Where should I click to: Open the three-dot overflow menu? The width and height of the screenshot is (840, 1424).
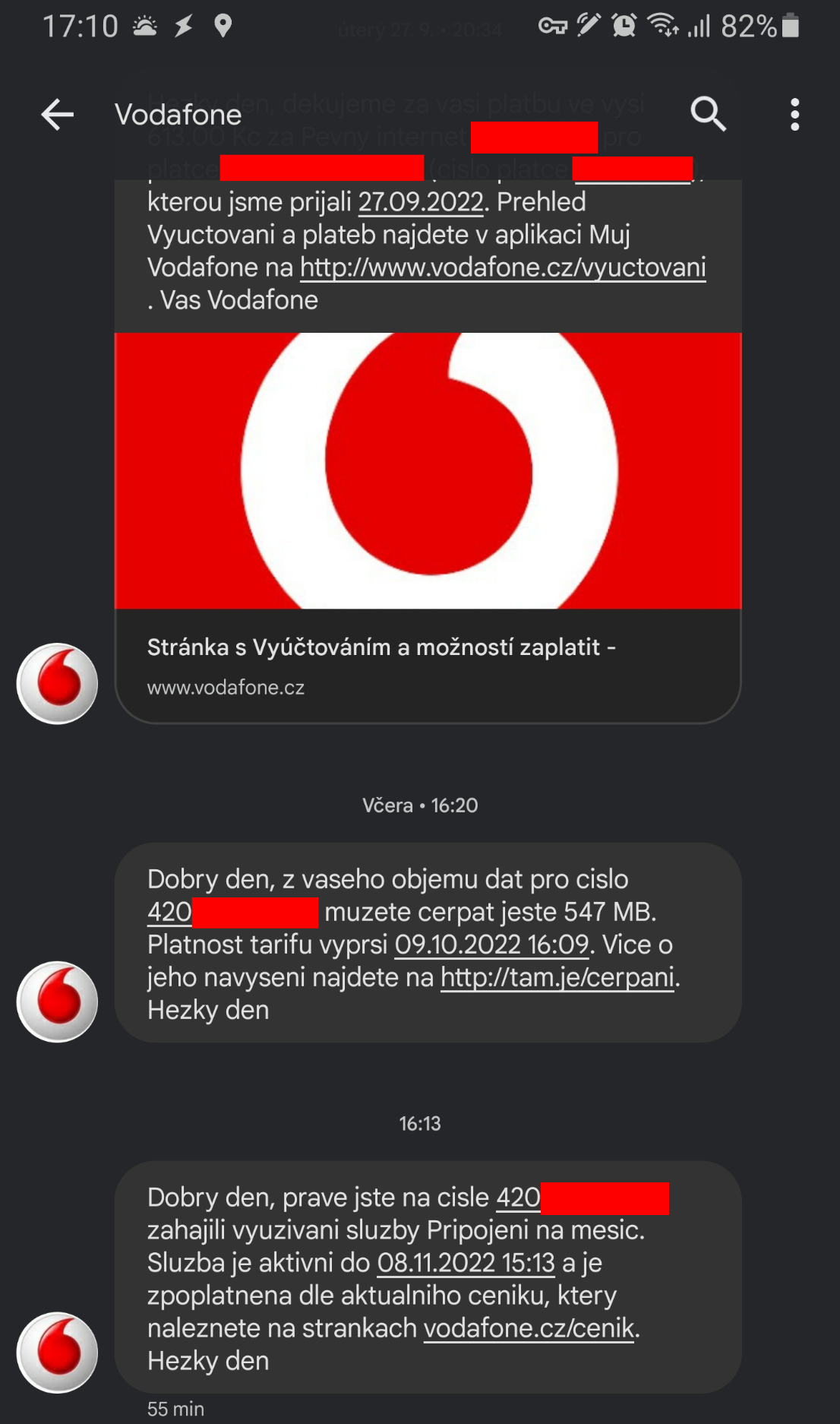point(794,115)
